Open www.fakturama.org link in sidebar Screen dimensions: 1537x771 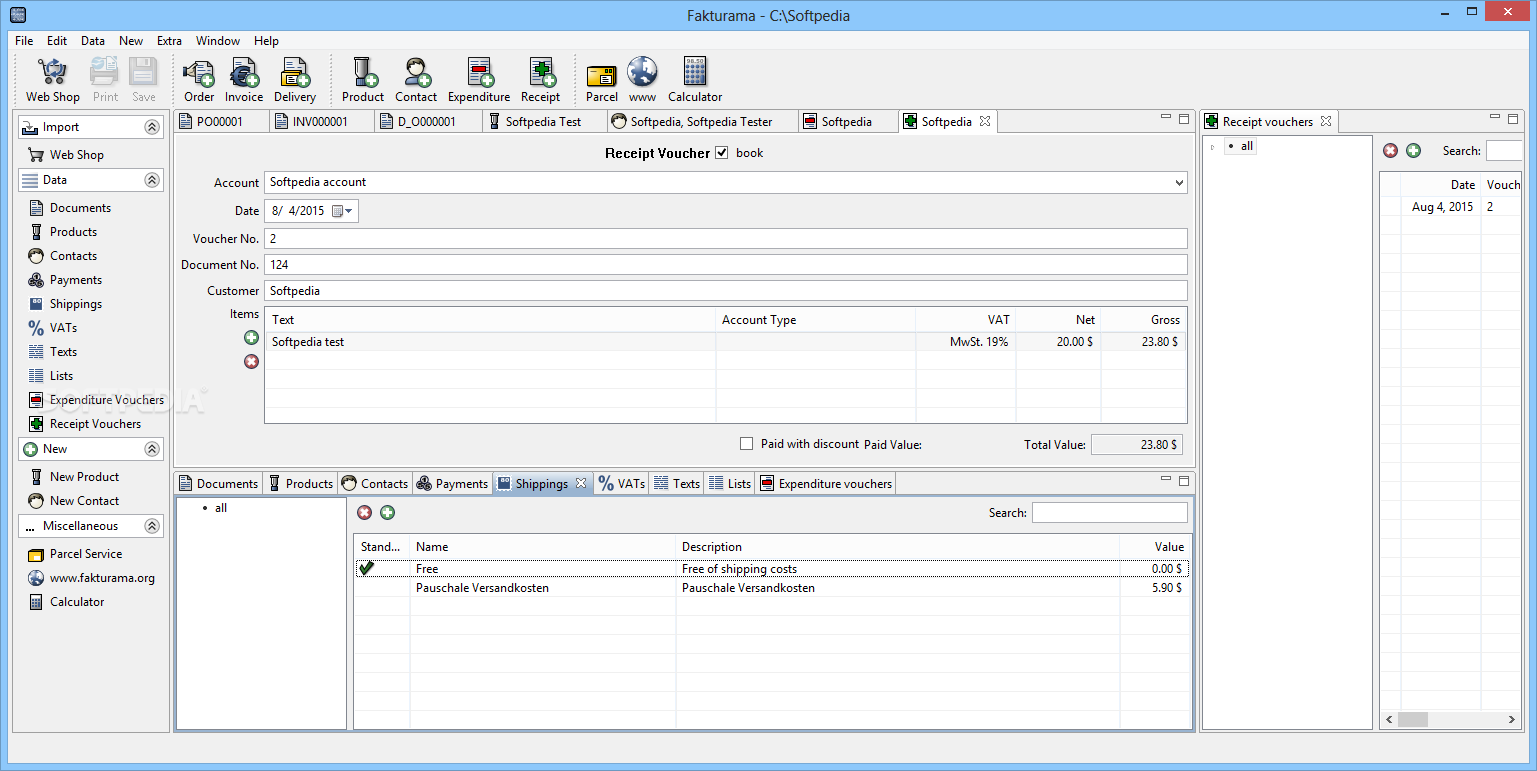tap(91, 578)
